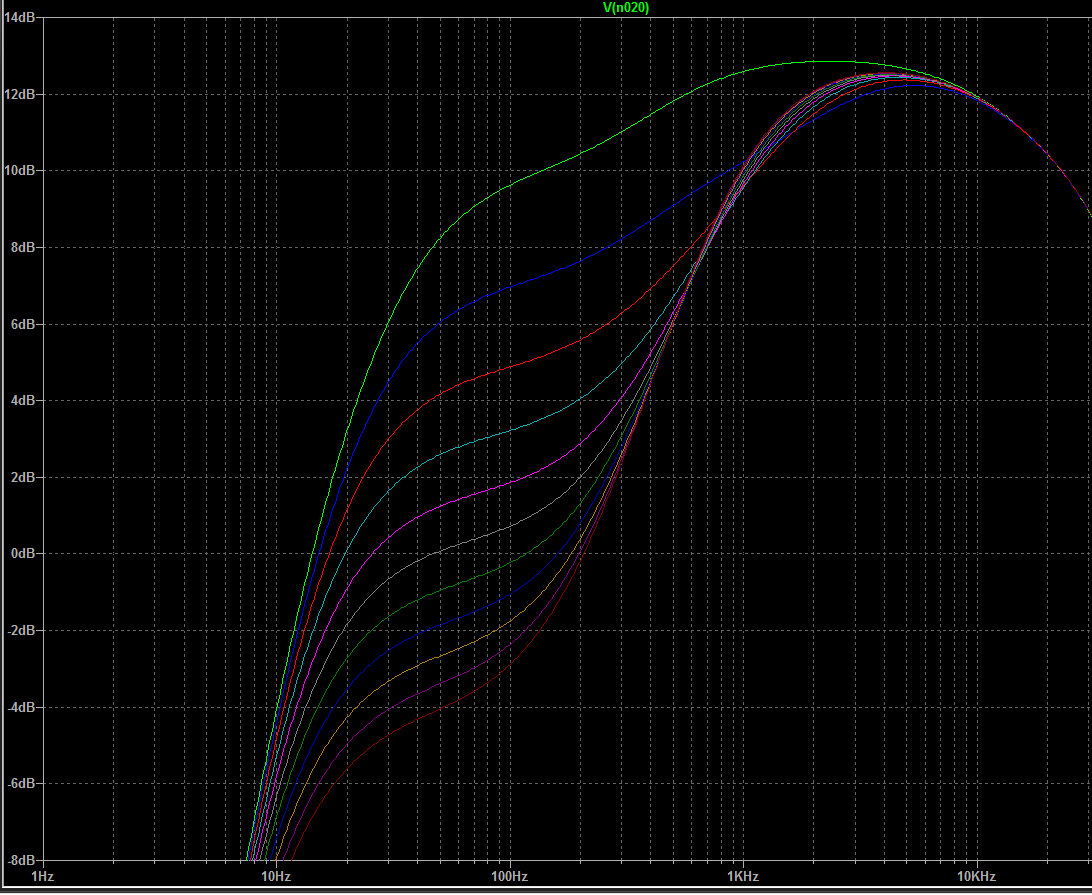Viewport: 1092px width, 895px height.
Task: Click the 1KHz frequency axis label
Action: click(x=742, y=876)
